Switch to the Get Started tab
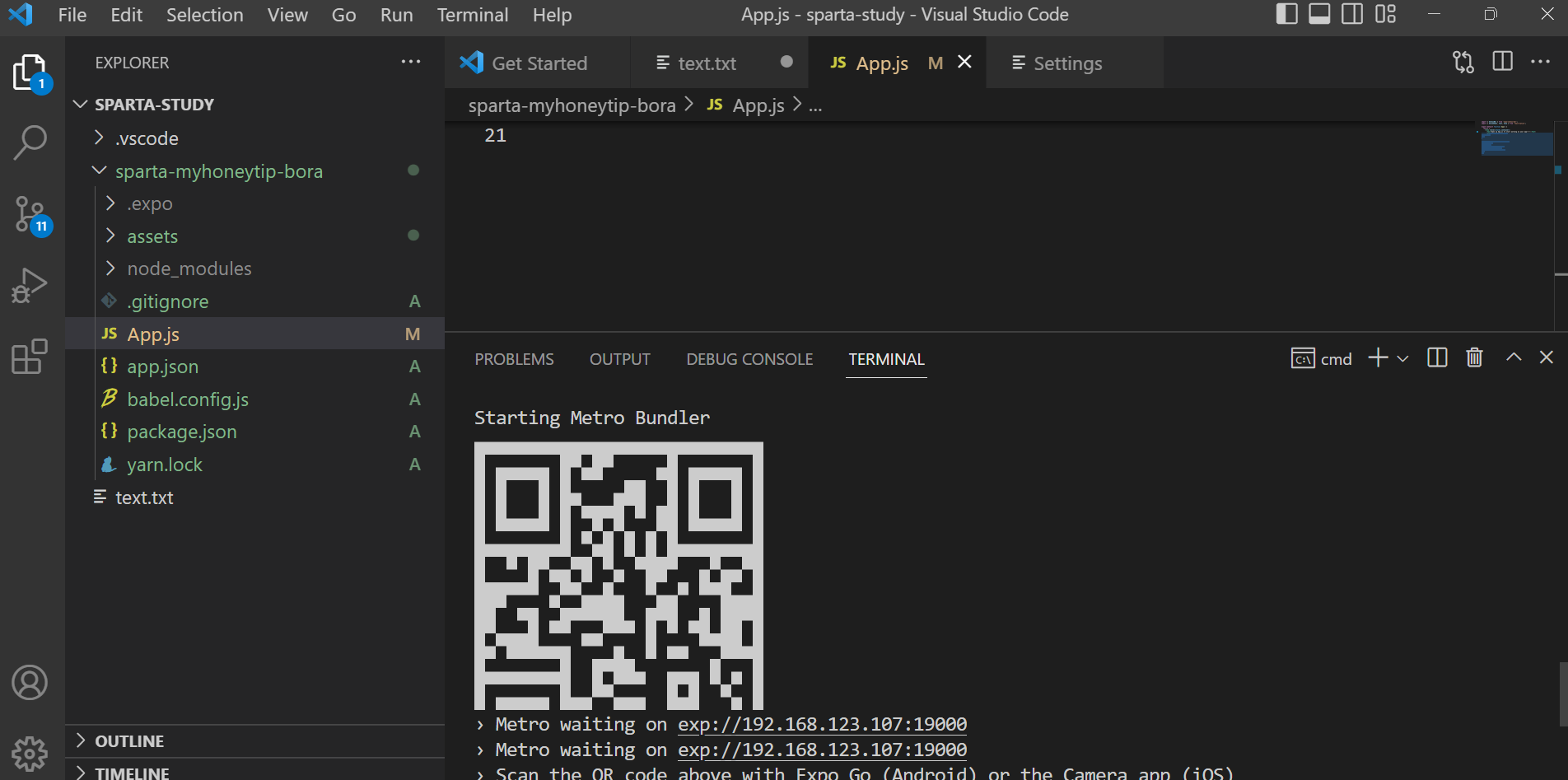1568x780 pixels. [x=538, y=63]
